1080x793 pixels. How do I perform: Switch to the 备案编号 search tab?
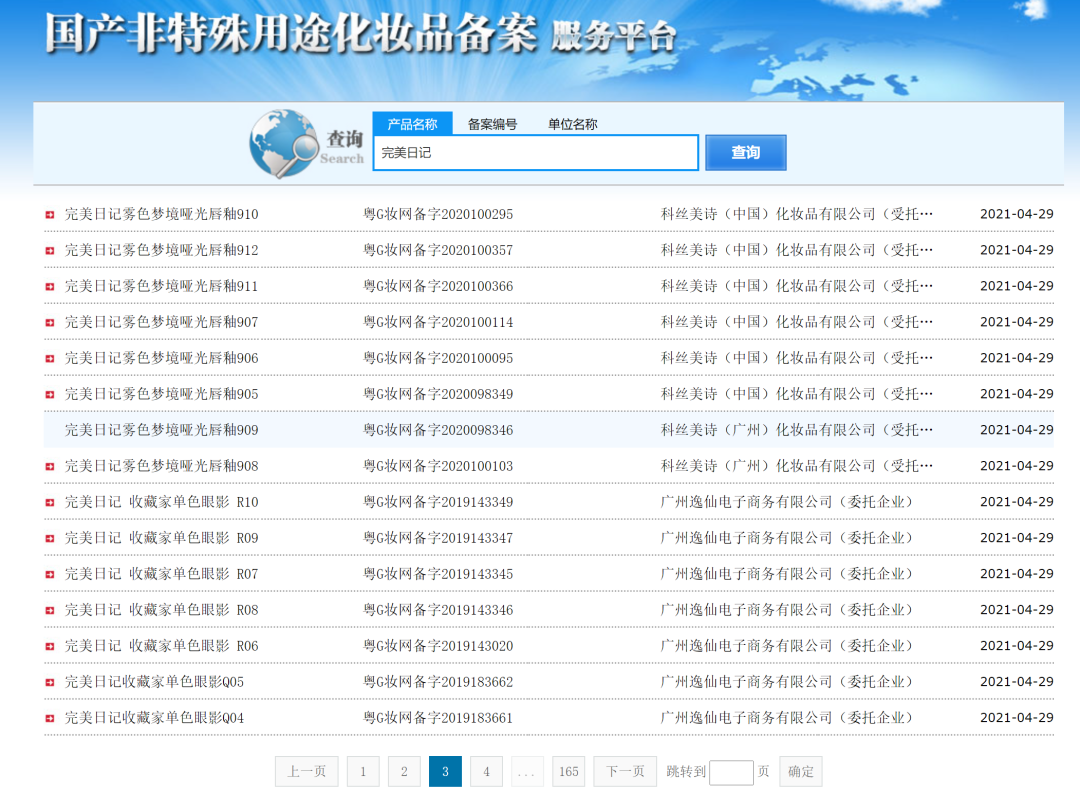[x=492, y=124]
